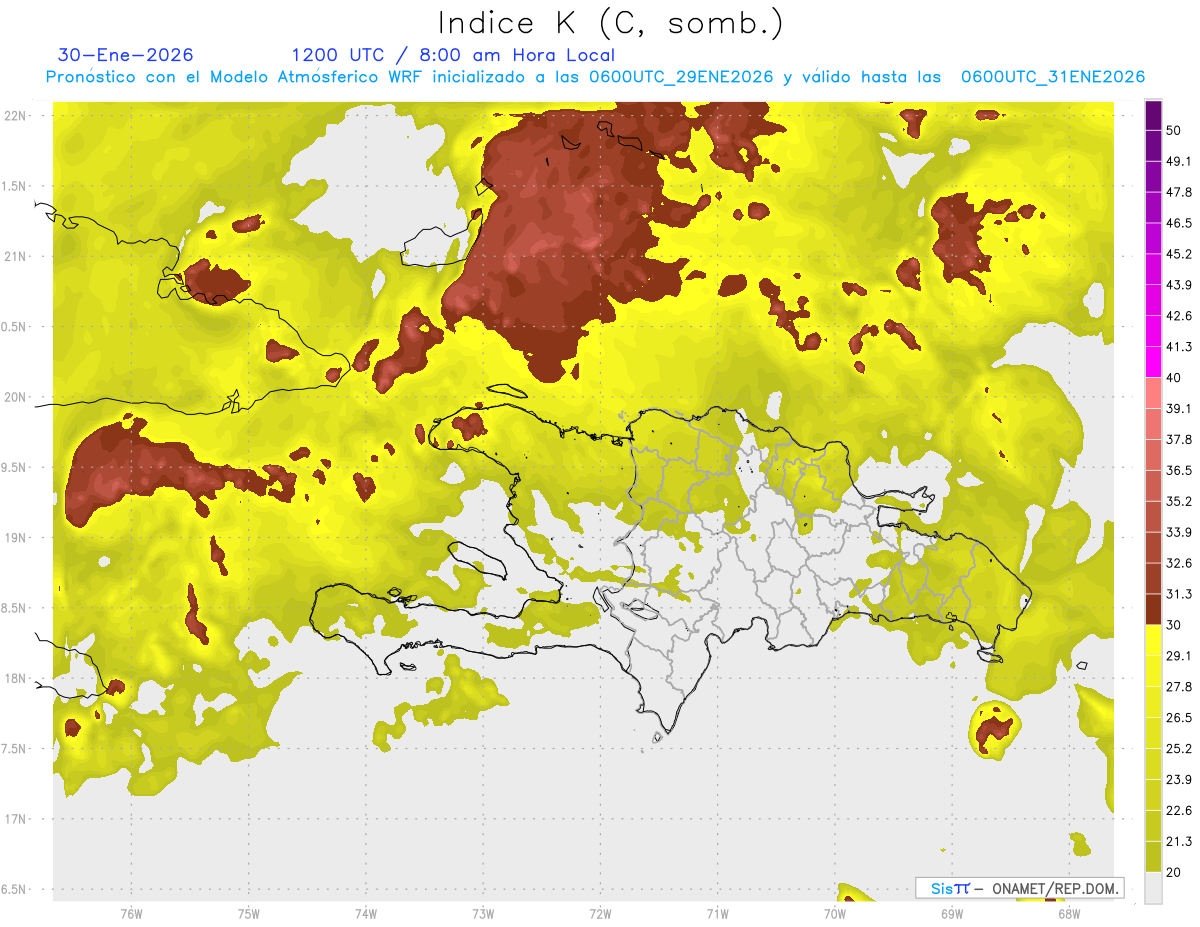This screenshot has height=927, width=1200.
Task: Click the "SisTT" logo text
Action: tap(949, 888)
